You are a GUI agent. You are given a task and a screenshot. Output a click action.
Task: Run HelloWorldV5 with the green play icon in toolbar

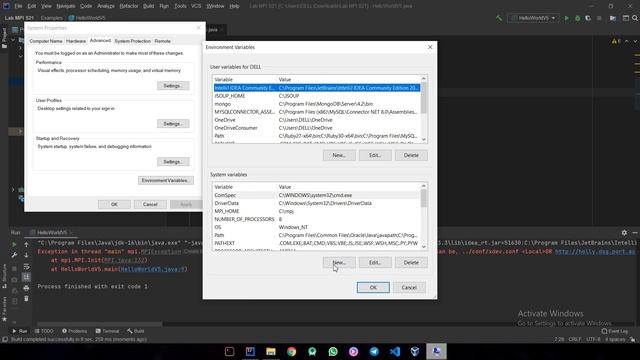(x=567, y=18)
